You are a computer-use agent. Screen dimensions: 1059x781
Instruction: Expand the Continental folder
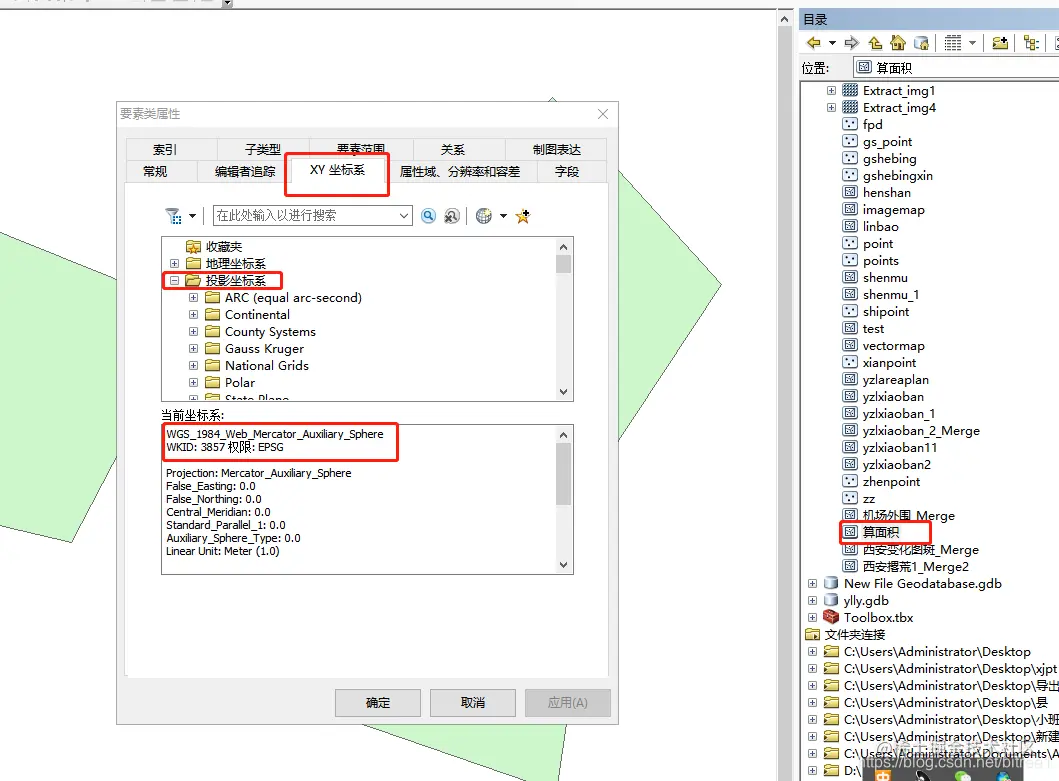pyautogui.click(x=193, y=314)
